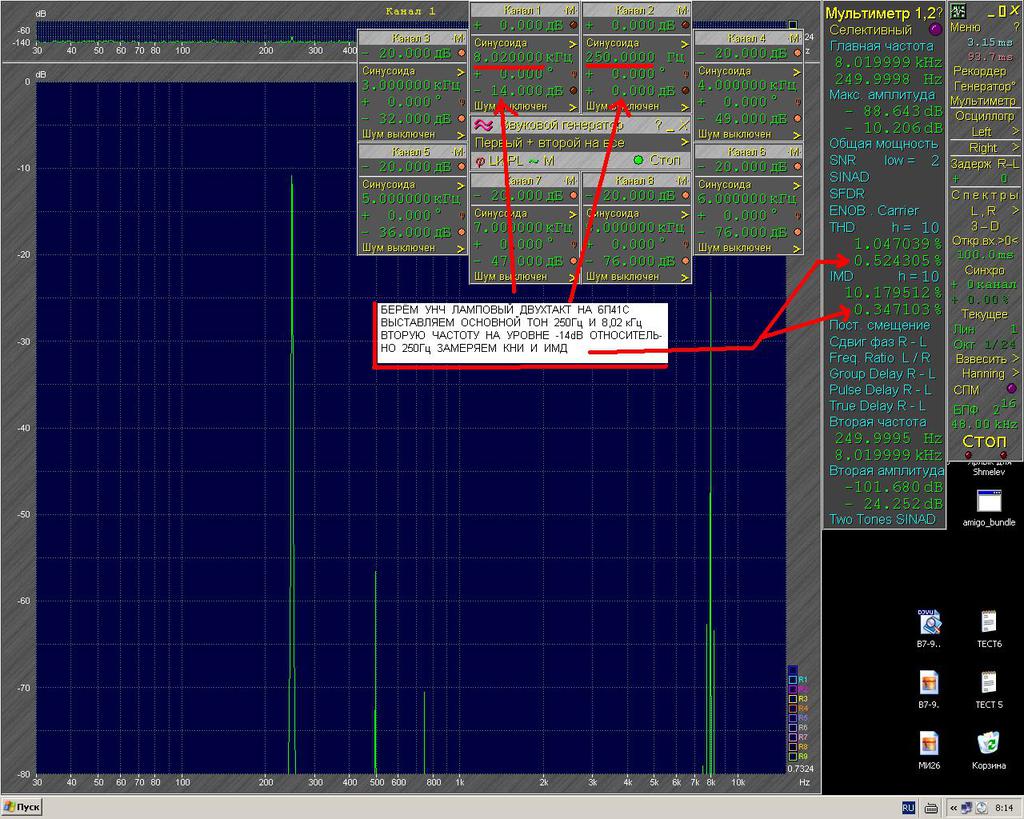Open Канал 3 Синусоида waveform selector
Viewport: 1024px width, 819px height.
pos(412,71)
